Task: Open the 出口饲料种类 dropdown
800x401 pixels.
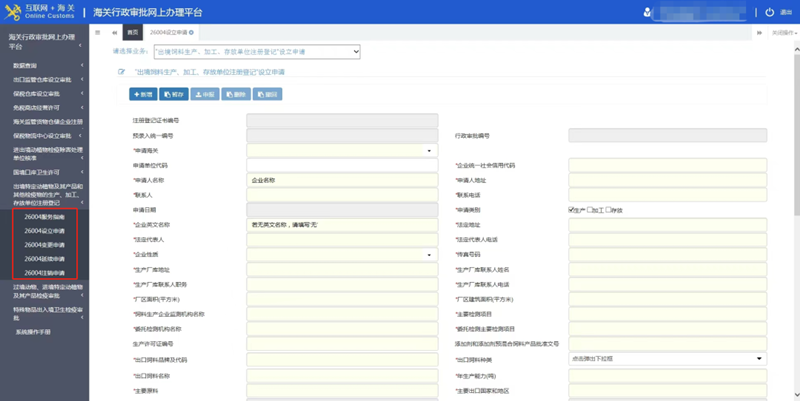Action: pyautogui.click(x=667, y=359)
